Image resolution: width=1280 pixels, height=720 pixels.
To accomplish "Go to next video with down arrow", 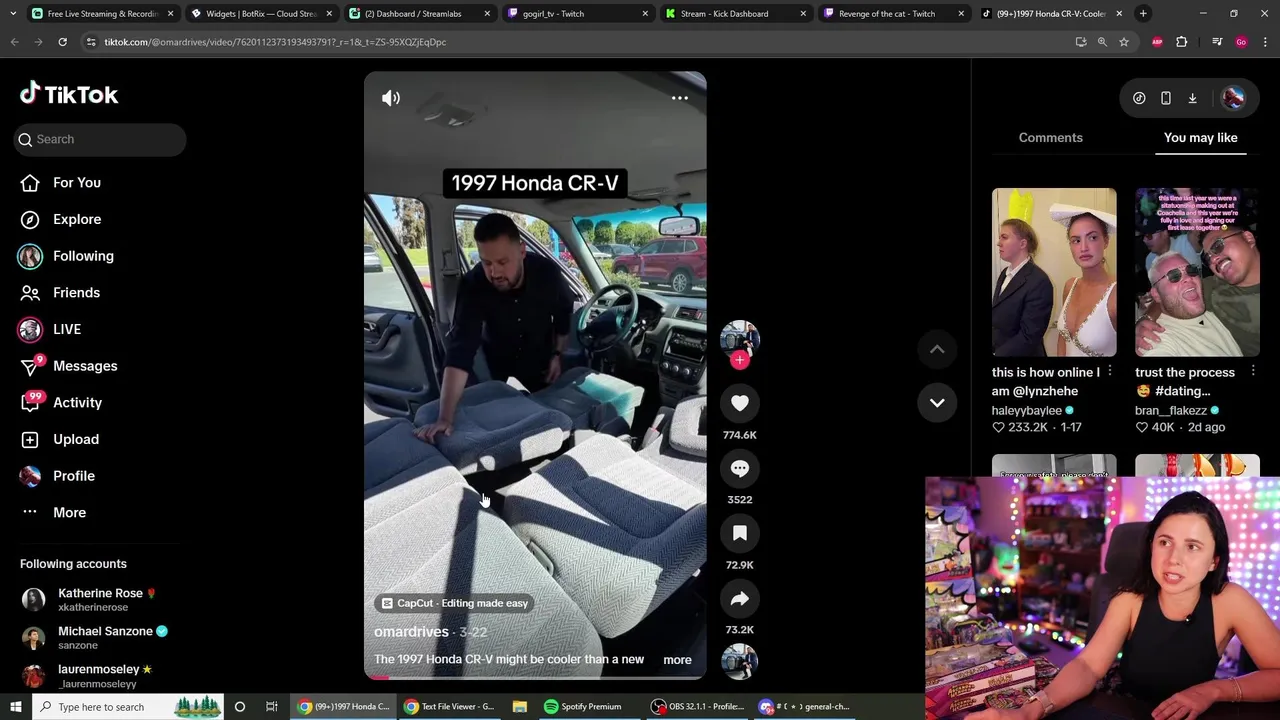I will [x=937, y=402].
